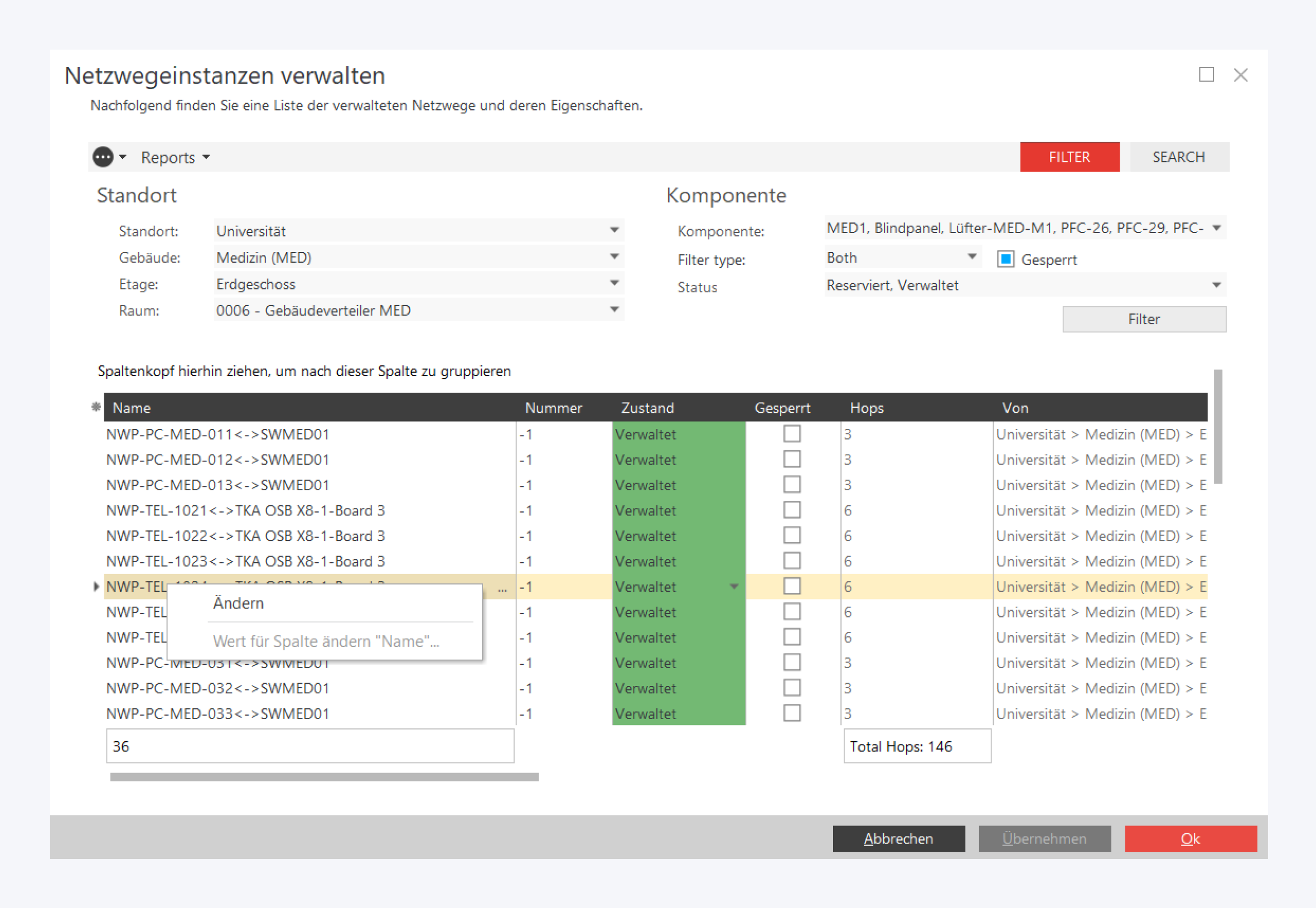Click the horizontal scrollbar below the table
This screenshot has height=908, width=1316.
click(324, 776)
